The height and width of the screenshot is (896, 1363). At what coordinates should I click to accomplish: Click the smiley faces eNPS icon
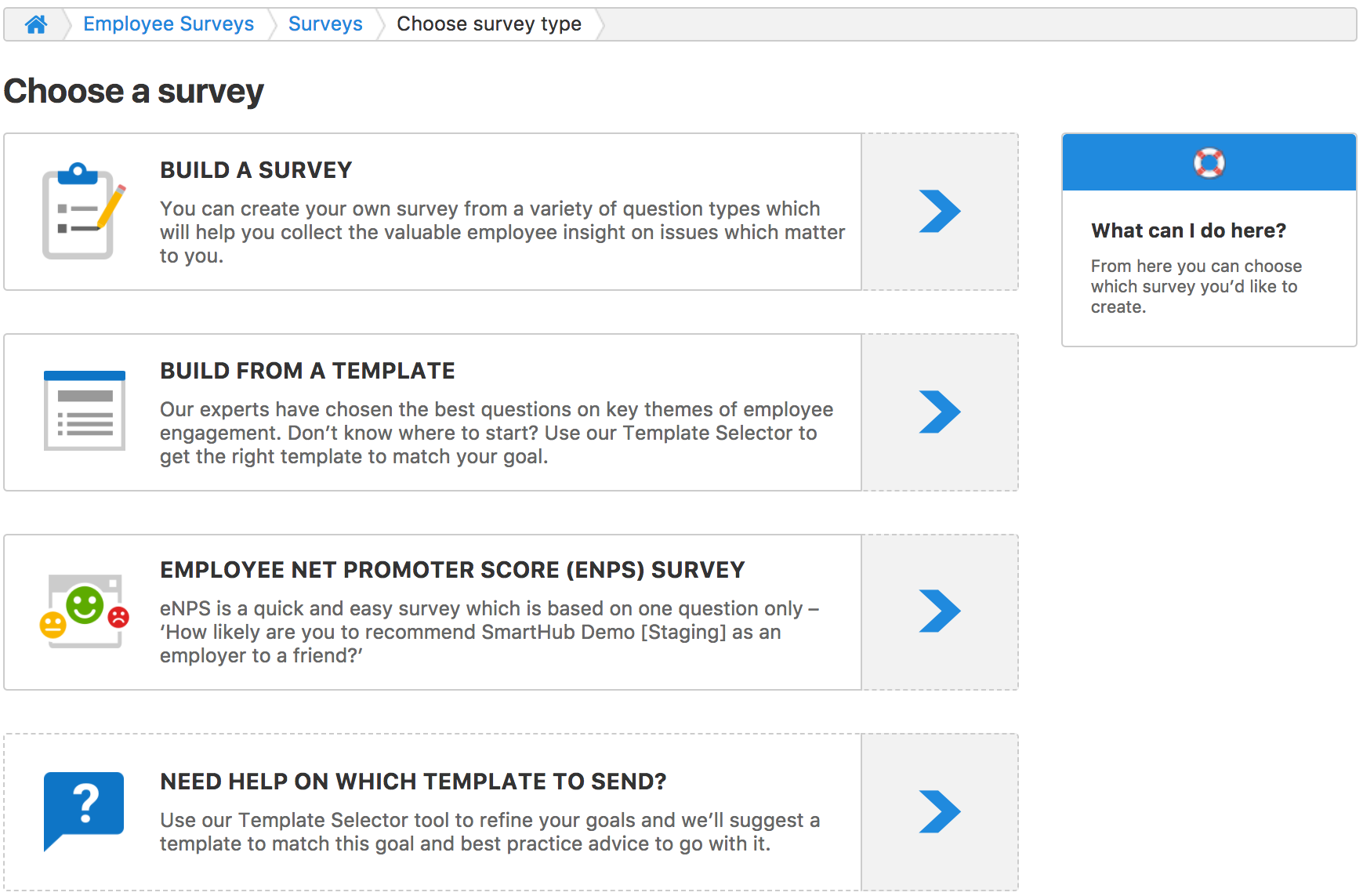pos(84,611)
